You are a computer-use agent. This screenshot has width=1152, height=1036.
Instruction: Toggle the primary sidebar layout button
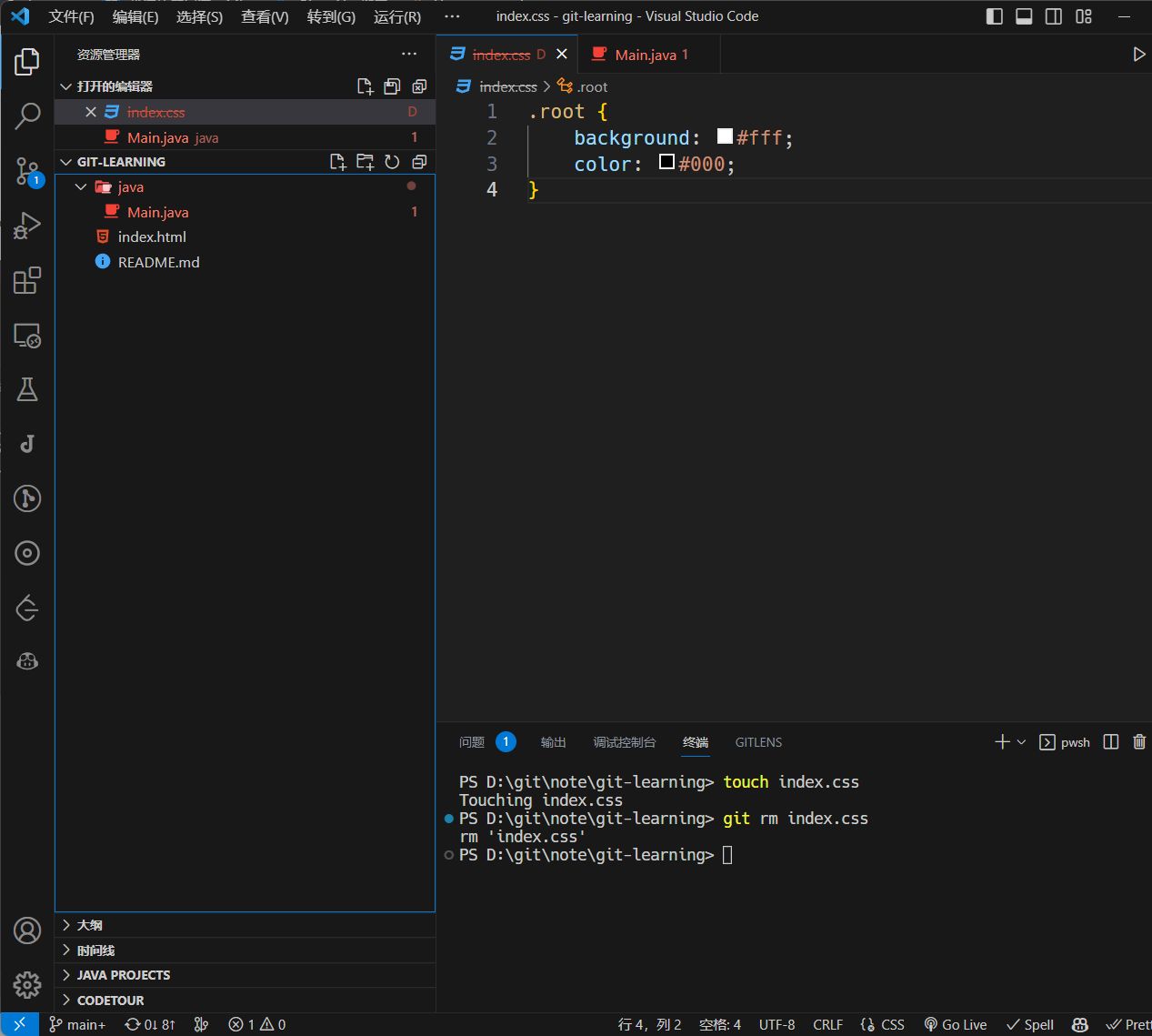995,16
